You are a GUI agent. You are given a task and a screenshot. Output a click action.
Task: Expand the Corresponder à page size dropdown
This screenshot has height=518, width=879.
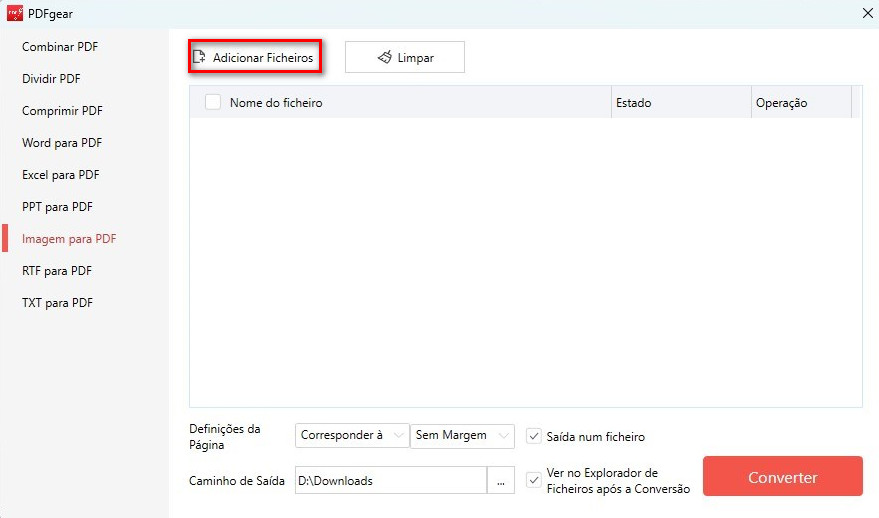tap(352, 436)
